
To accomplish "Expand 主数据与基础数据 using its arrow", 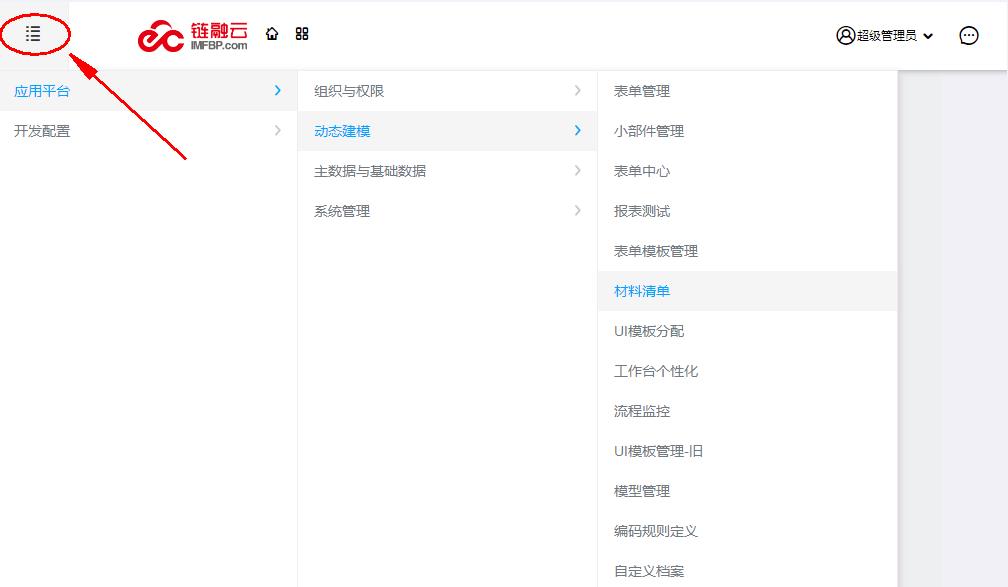I will [578, 170].
